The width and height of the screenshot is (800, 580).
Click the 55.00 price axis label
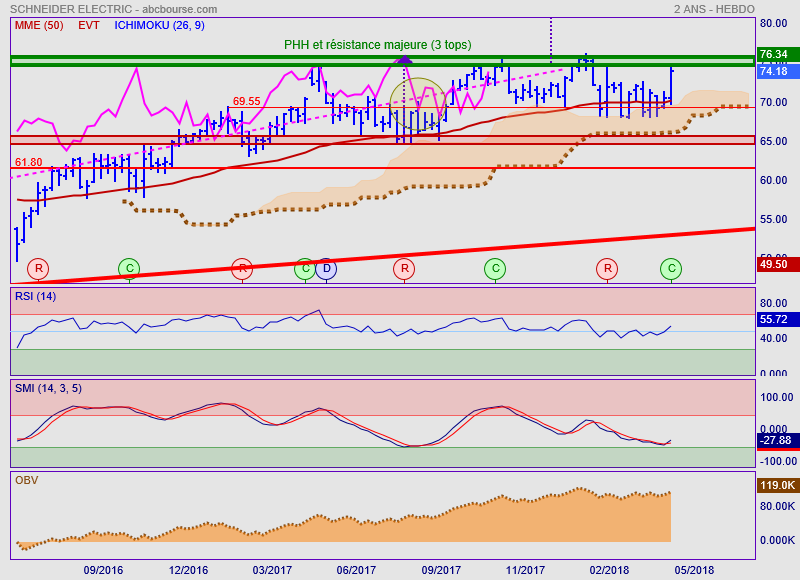[773, 219]
